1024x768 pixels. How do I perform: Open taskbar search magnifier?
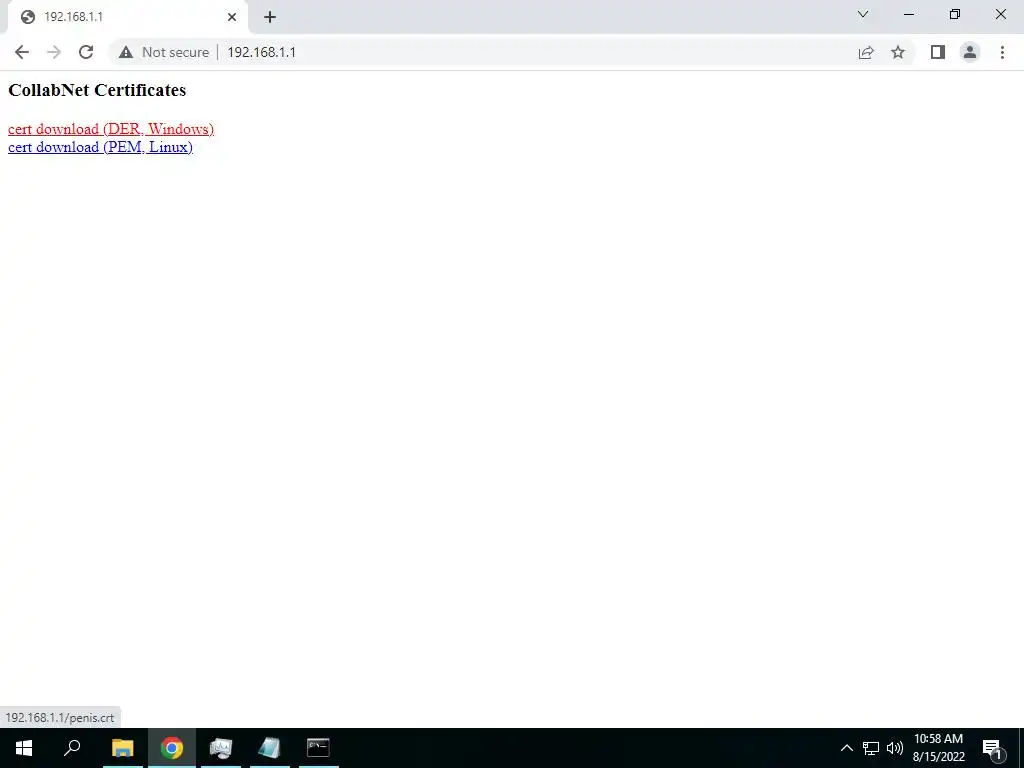[x=72, y=748]
